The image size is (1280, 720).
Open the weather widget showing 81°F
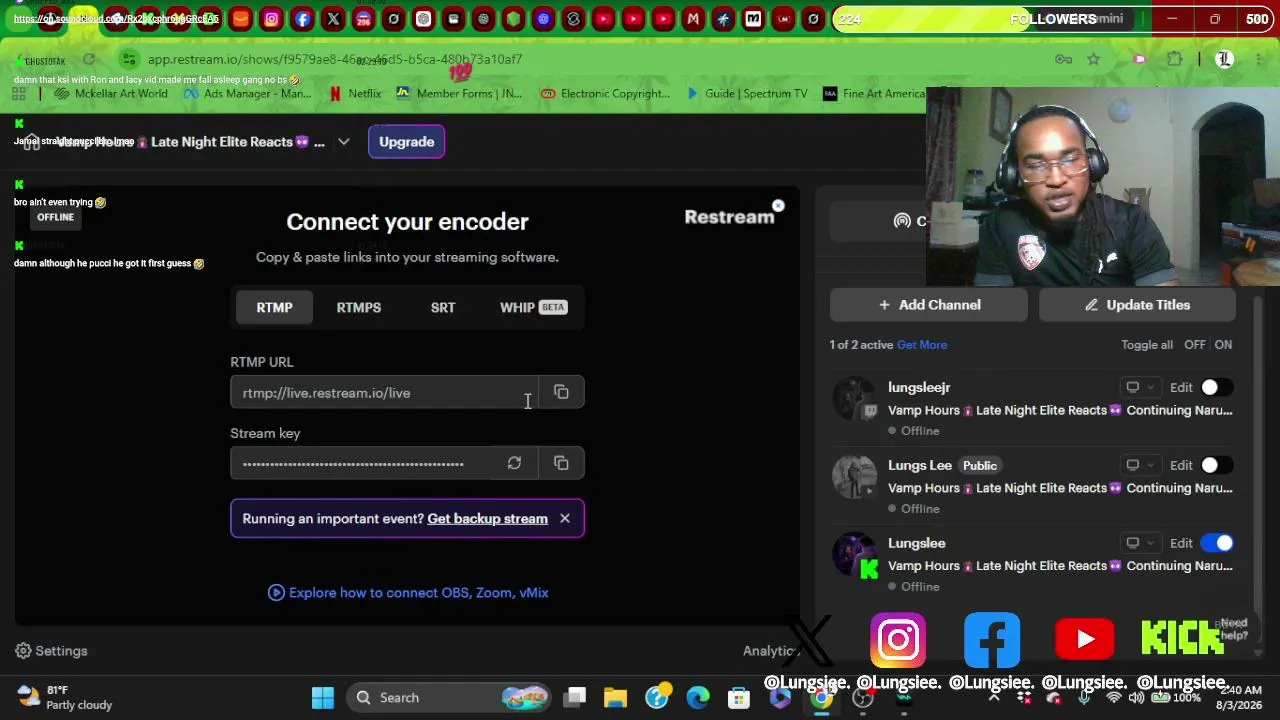66,697
